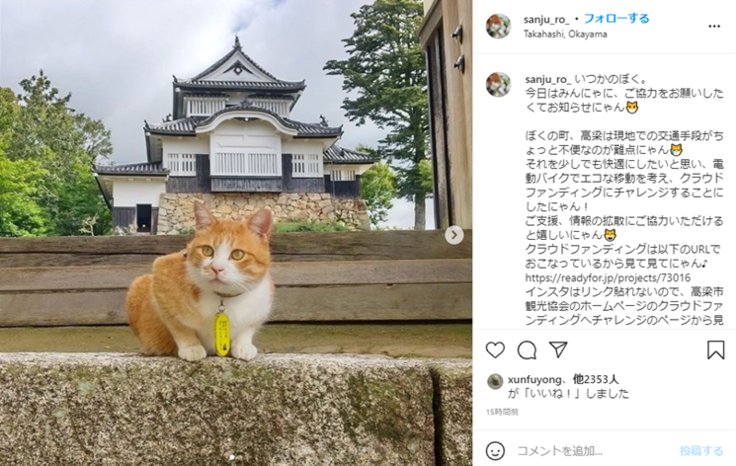736x466 pixels.
Task: Follow sanju_ro_ with フォローする
Action: tap(616, 19)
